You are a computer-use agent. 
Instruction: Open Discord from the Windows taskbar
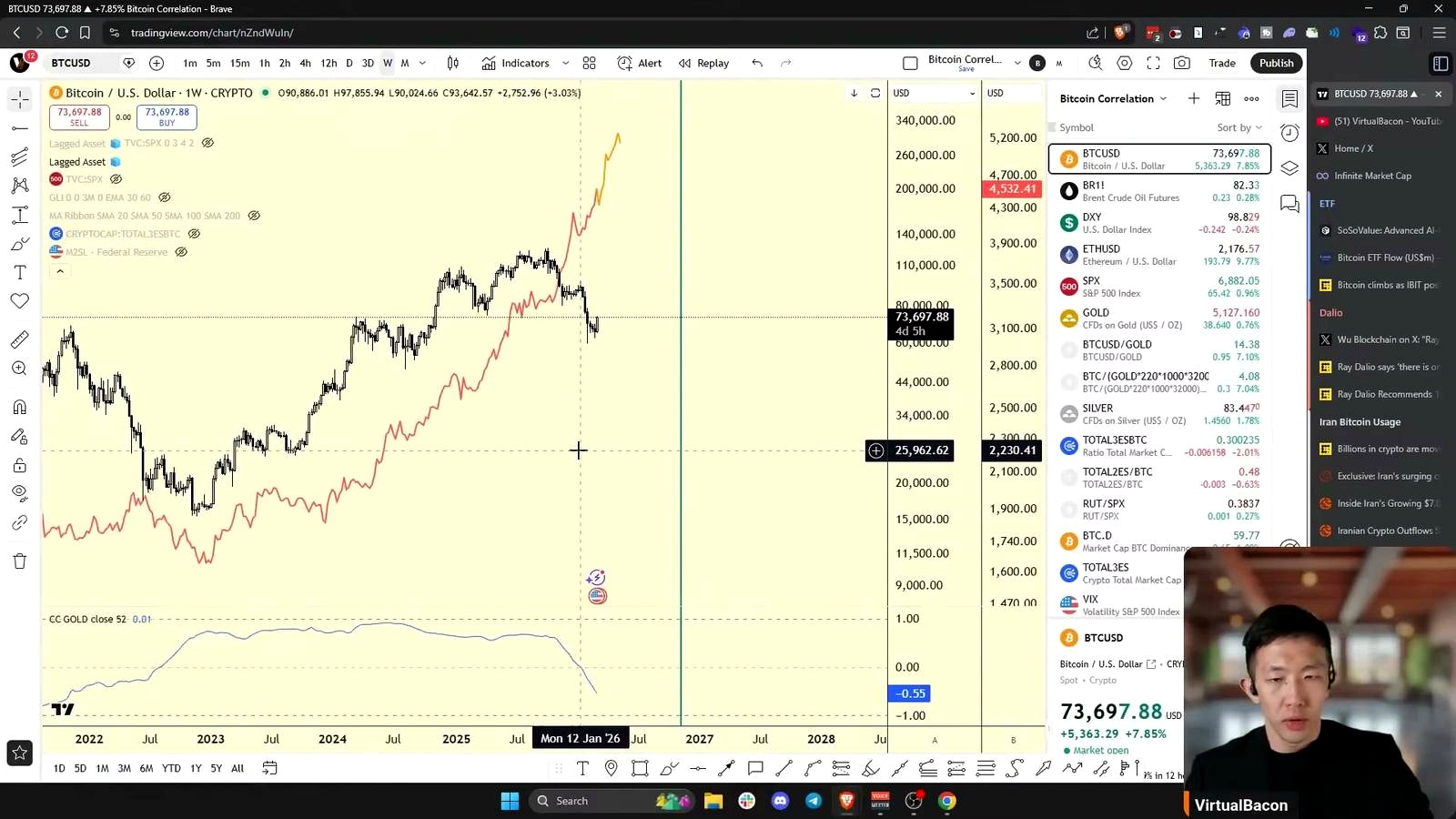pos(780,801)
